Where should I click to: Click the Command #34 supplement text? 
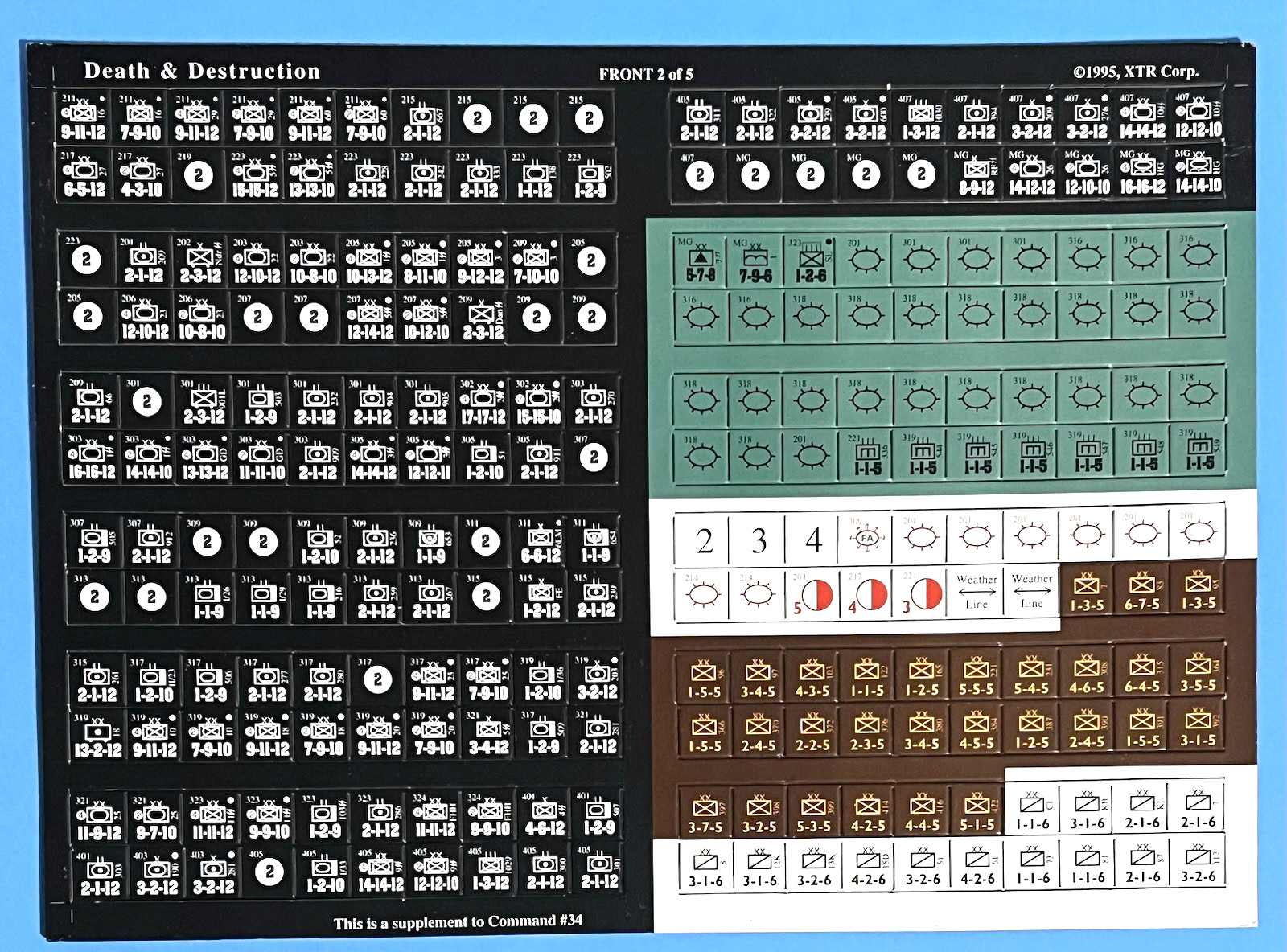coord(458,921)
